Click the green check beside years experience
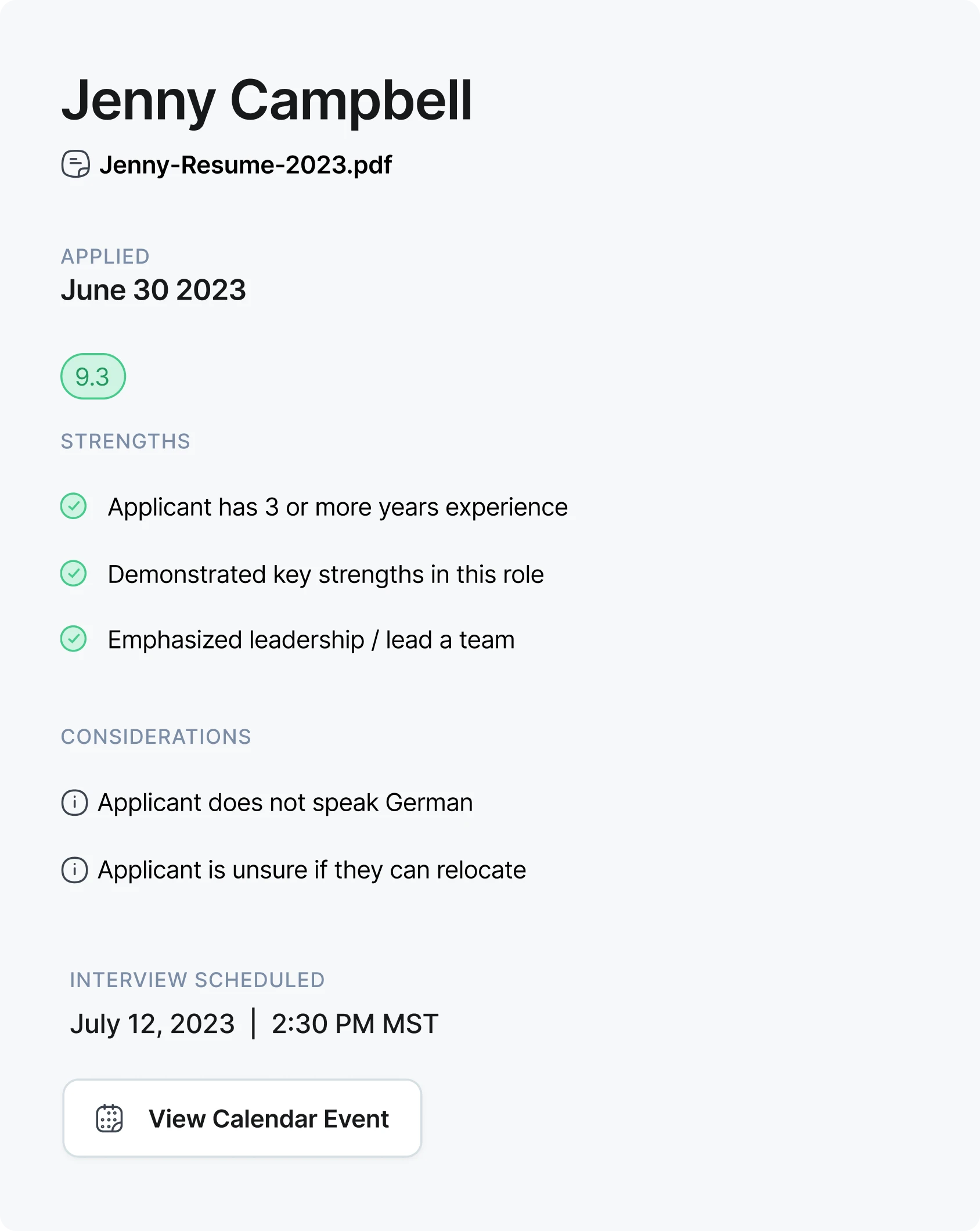Screen dimensions: 980x1231 tap(74, 506)
